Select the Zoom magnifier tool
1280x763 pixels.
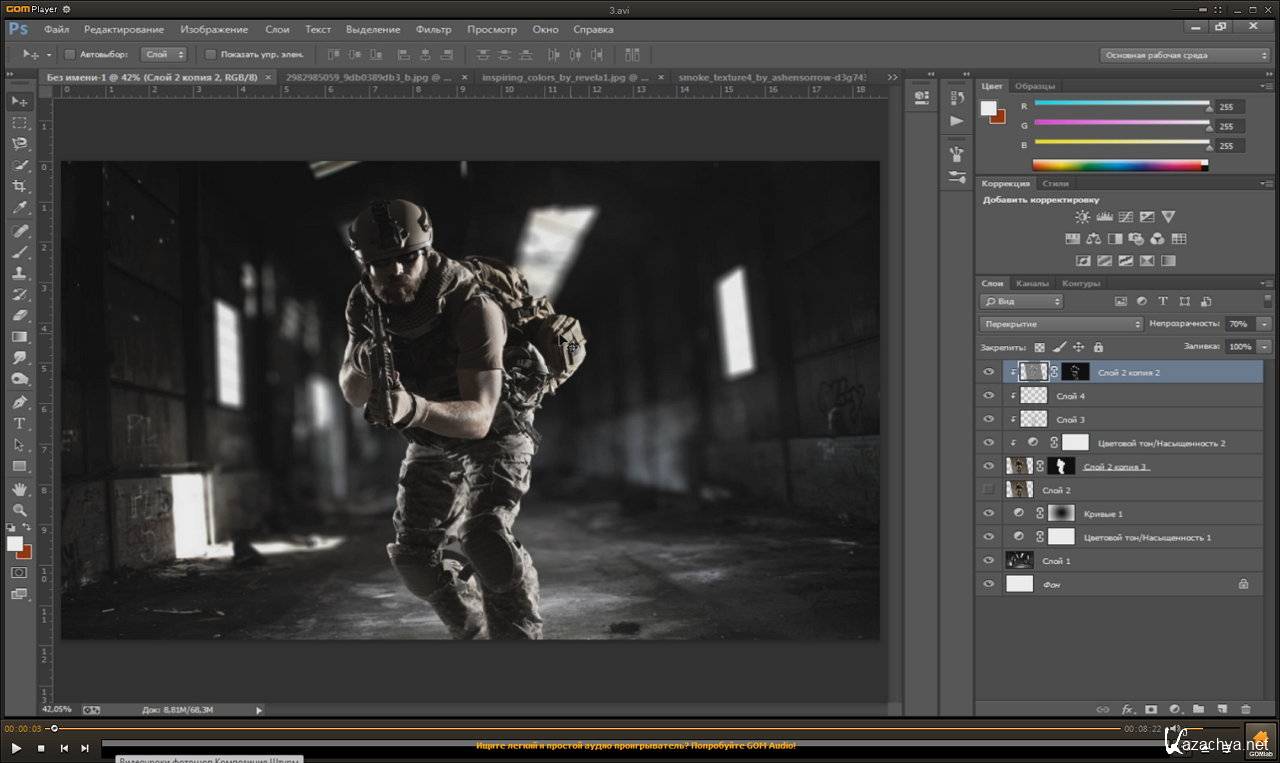19,510
